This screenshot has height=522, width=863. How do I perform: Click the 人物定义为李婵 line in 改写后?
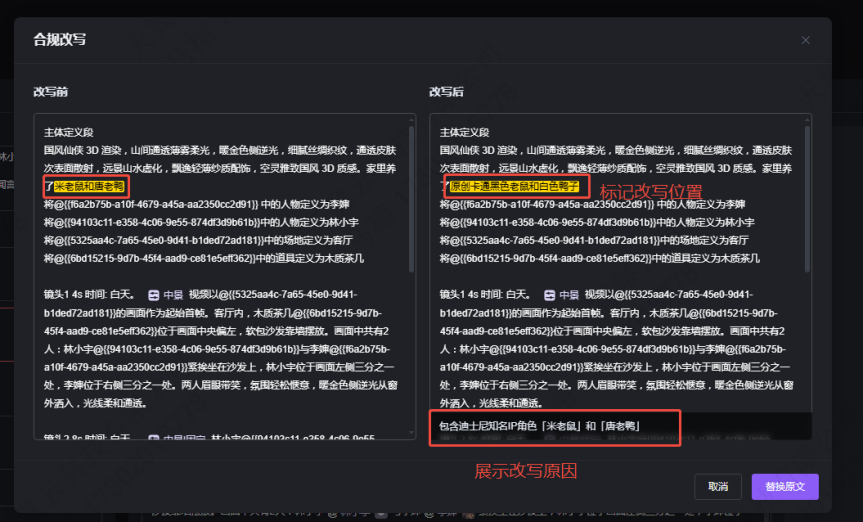(592, 204)
